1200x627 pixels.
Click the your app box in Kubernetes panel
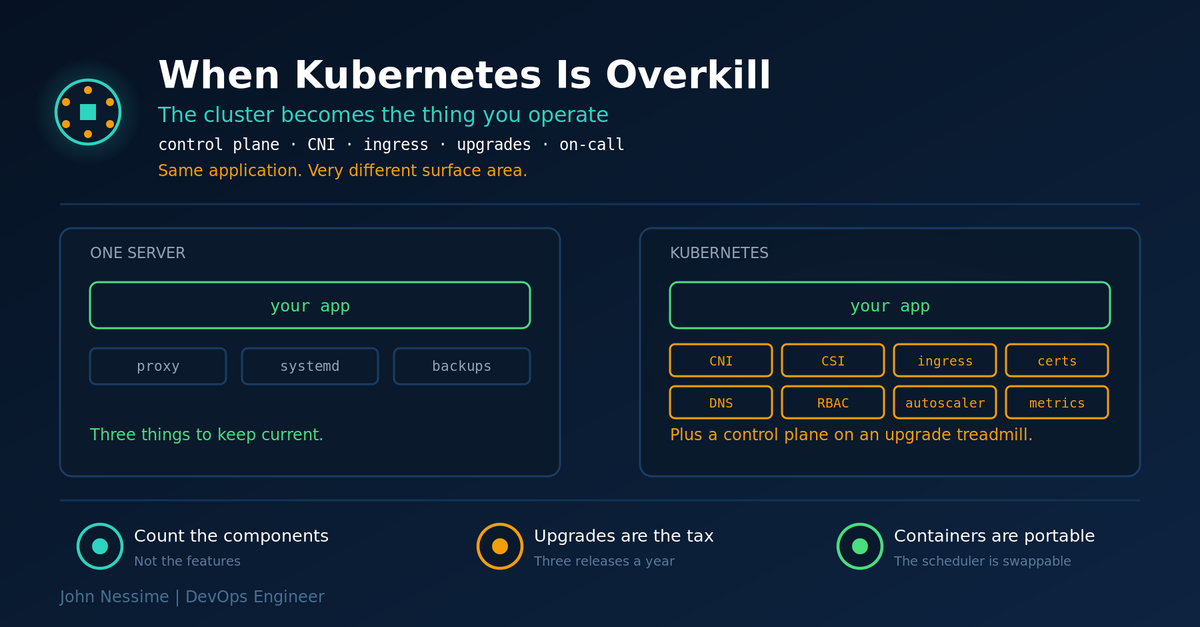pyautogui.click(x=890, y=305)
